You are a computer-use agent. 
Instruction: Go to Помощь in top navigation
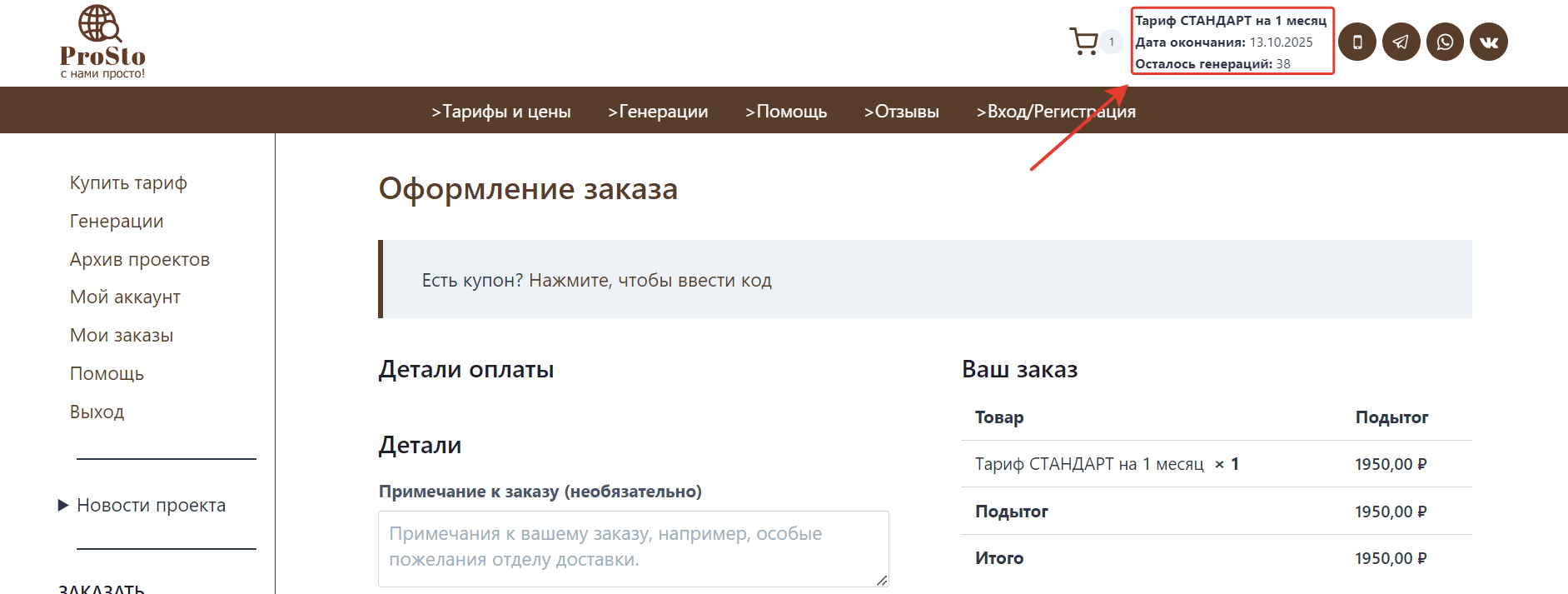click(786, 111)
